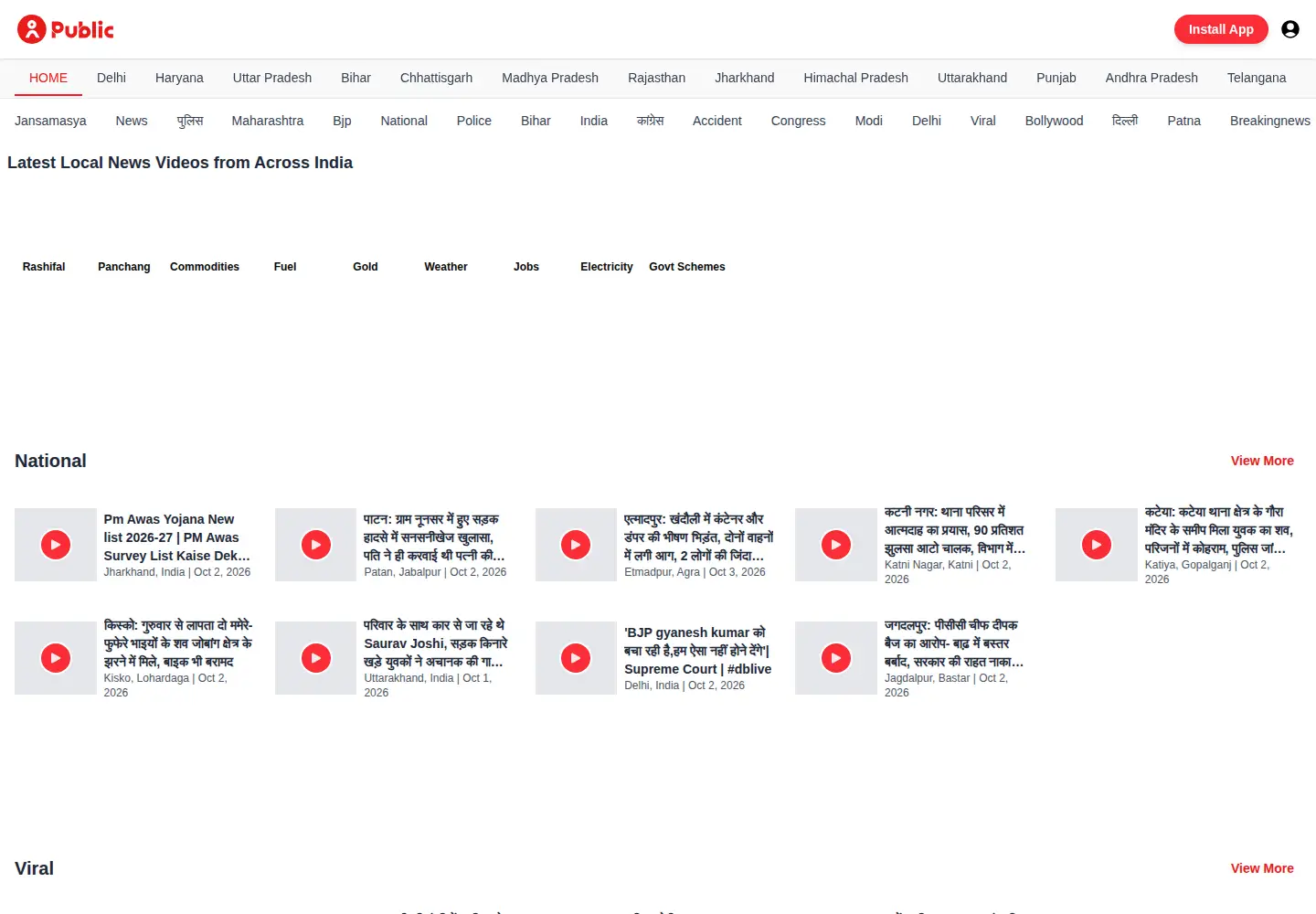Play the Jagdalpur, Bastar video
Screen dimensions: 1316x914
coord(836,658)
